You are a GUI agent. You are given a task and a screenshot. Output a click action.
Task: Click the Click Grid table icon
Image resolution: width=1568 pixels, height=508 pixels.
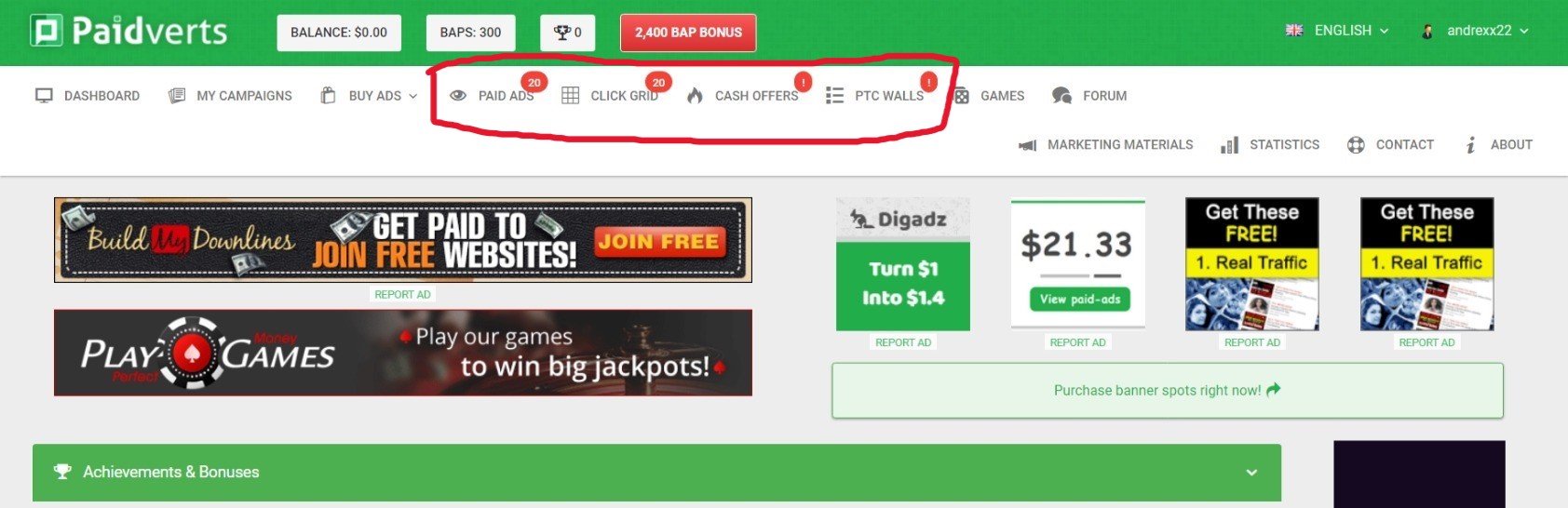(571, 96)
